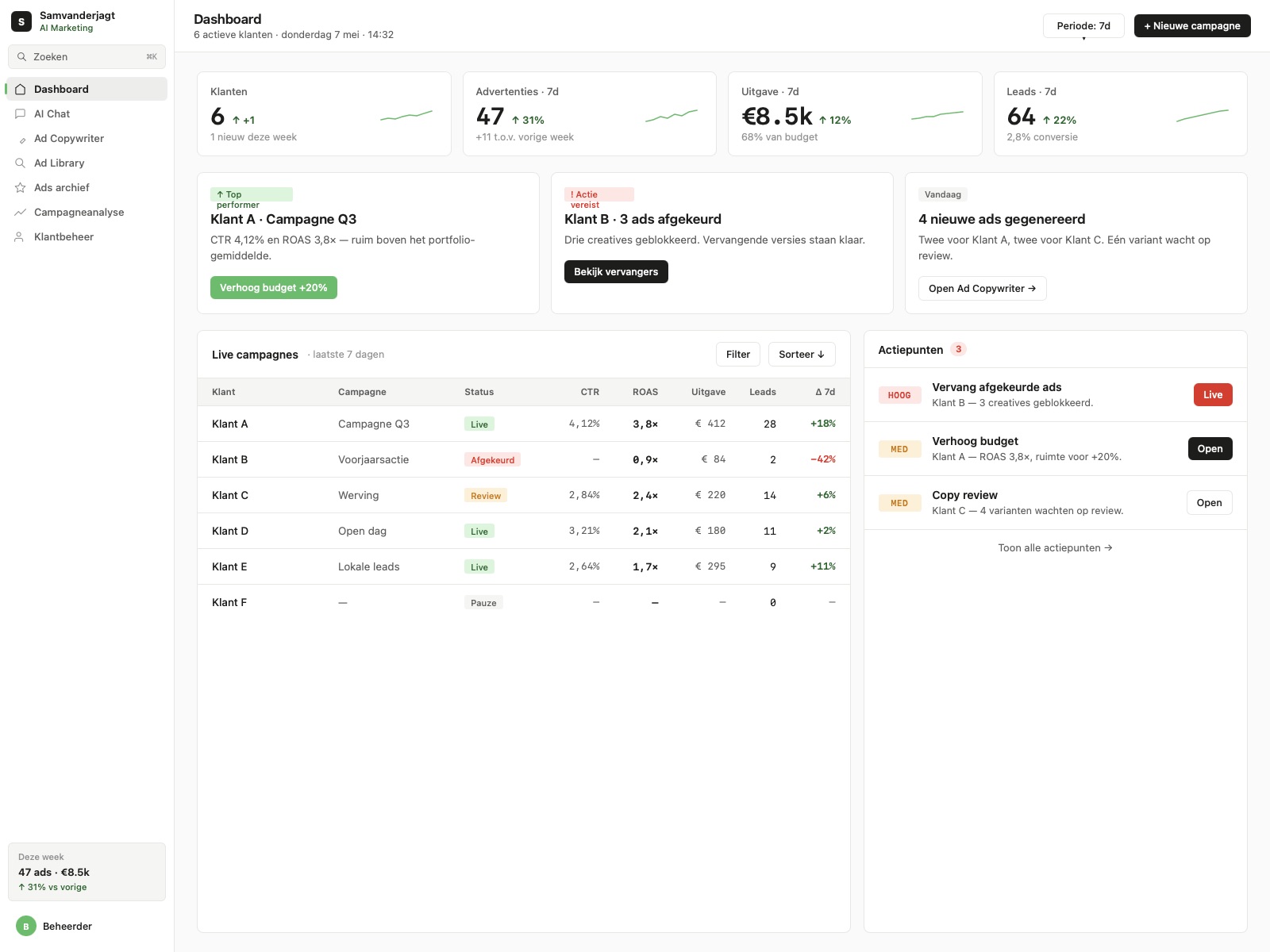Click the Beheerder account name

pos(67,927)
